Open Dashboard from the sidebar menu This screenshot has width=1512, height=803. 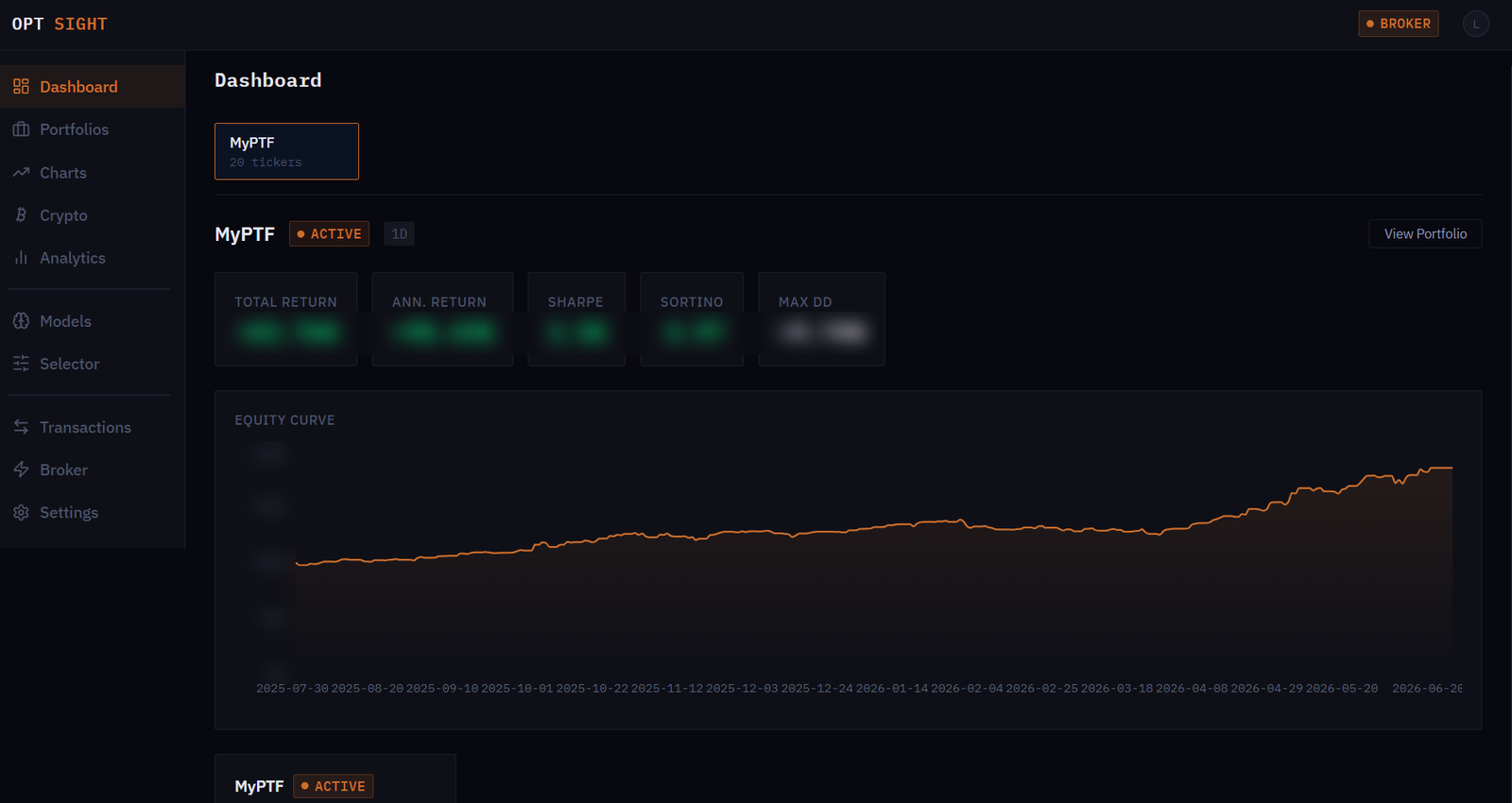93,87
